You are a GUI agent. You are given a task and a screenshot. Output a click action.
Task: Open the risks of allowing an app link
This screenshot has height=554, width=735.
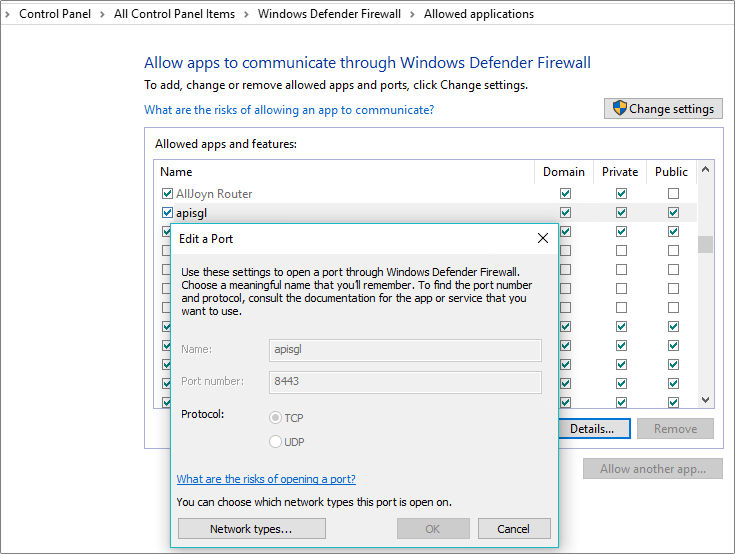[x=289, y=110]
